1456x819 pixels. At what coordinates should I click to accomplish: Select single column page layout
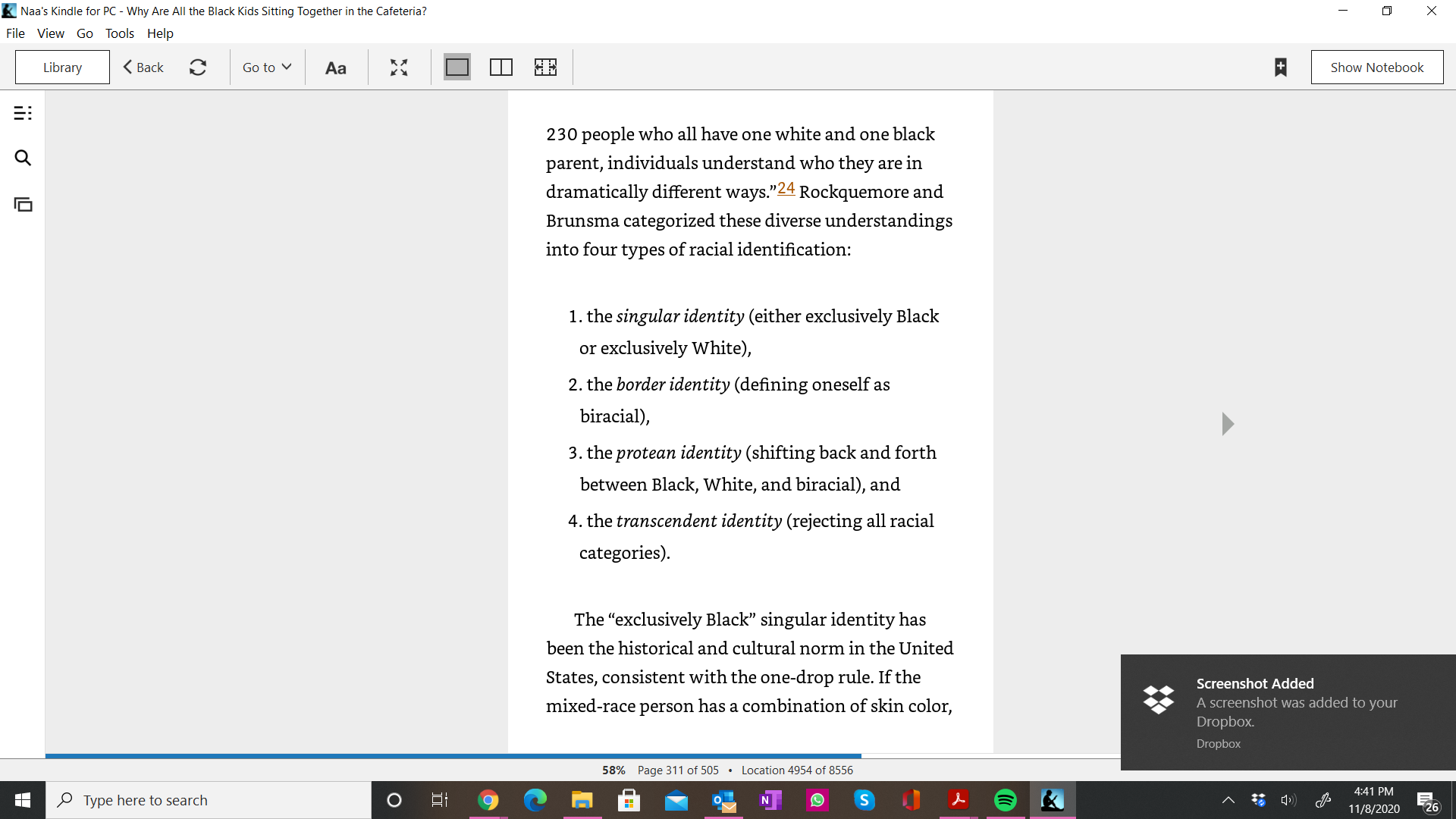(457, 67)
